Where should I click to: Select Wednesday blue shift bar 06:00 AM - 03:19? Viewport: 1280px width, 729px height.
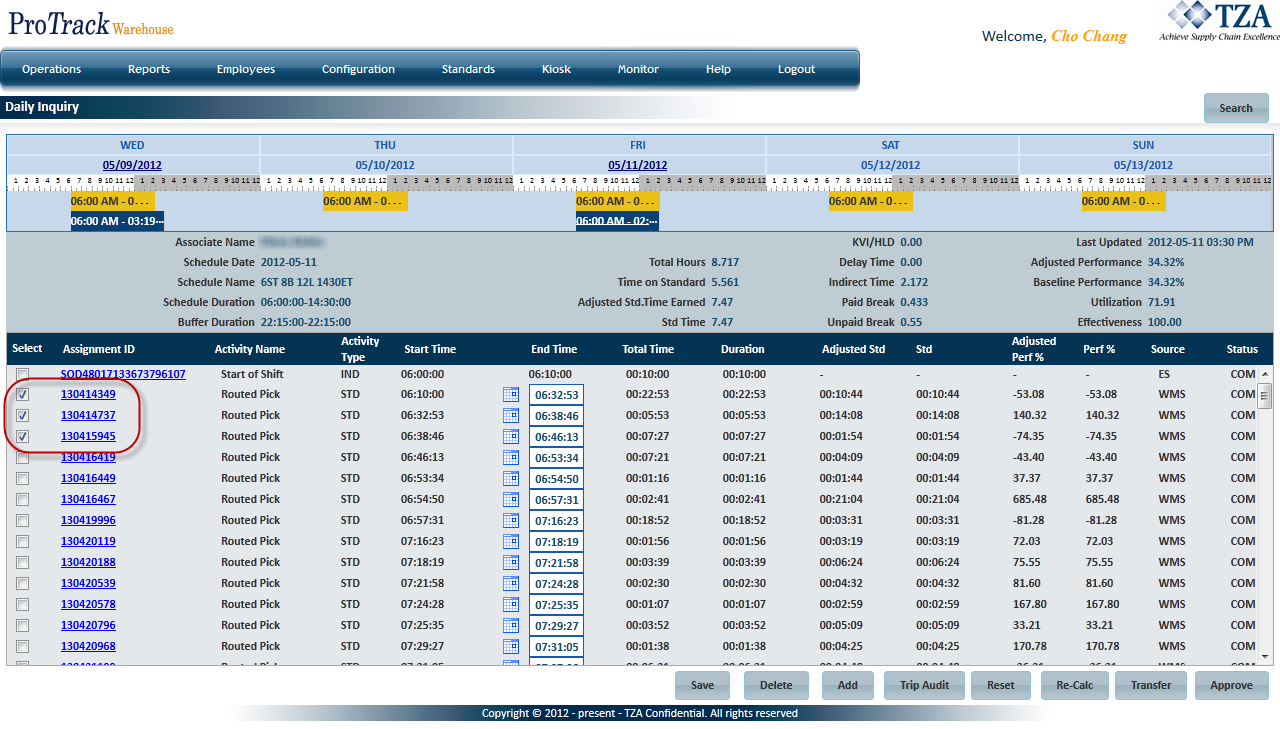(x=117, y=221)
